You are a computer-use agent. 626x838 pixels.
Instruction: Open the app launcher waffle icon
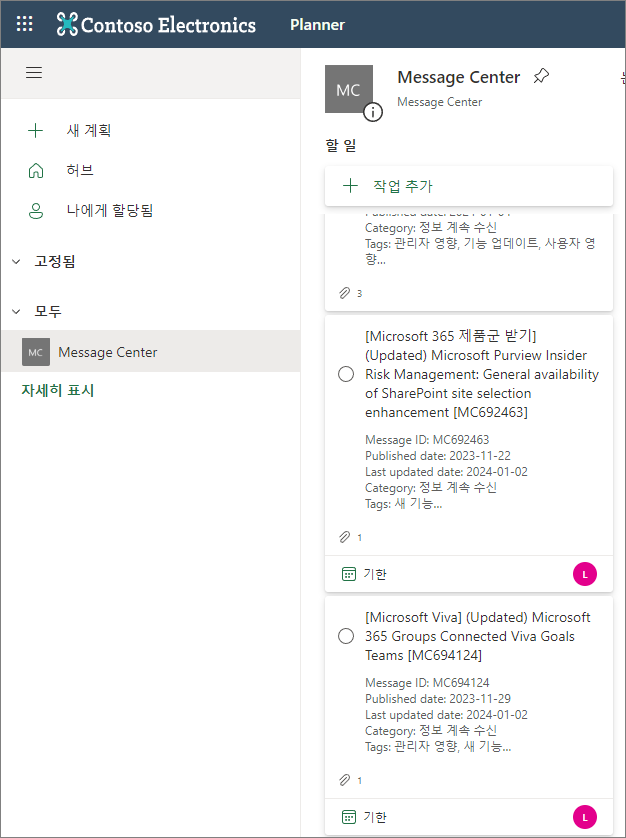[x=24, y=24]
